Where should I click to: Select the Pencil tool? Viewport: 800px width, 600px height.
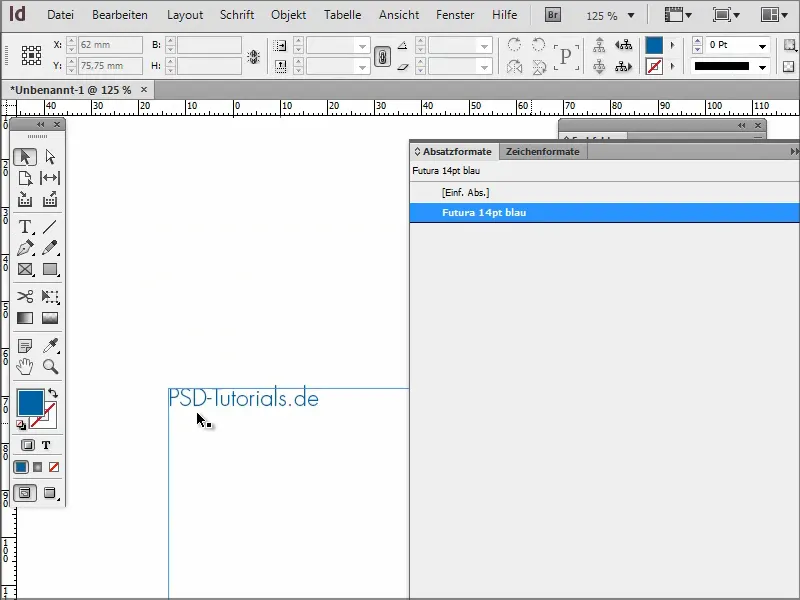click(50, 248)
